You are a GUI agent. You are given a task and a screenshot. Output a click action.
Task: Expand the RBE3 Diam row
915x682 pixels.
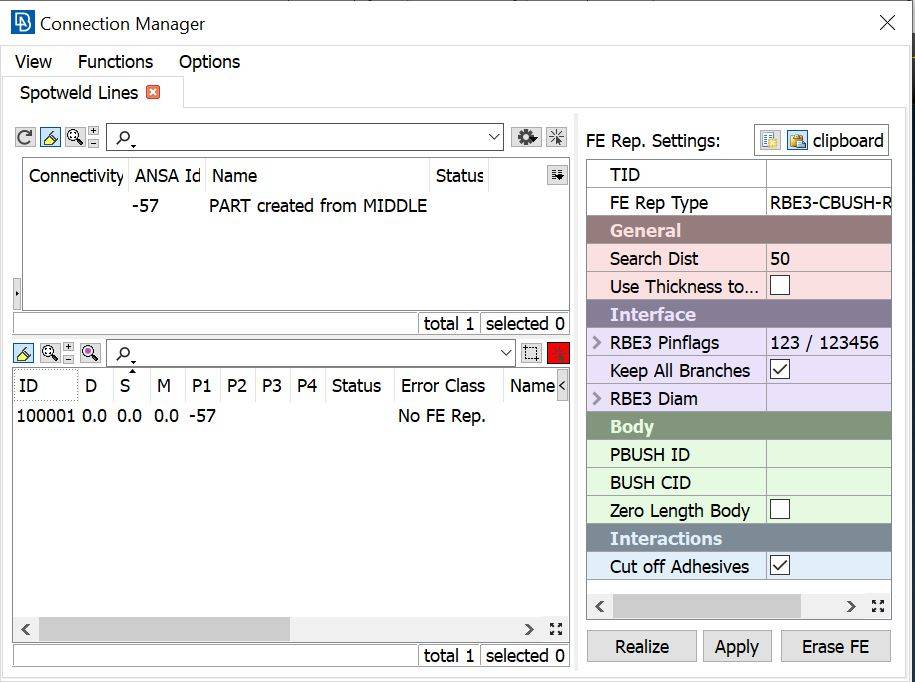point(597,399)
